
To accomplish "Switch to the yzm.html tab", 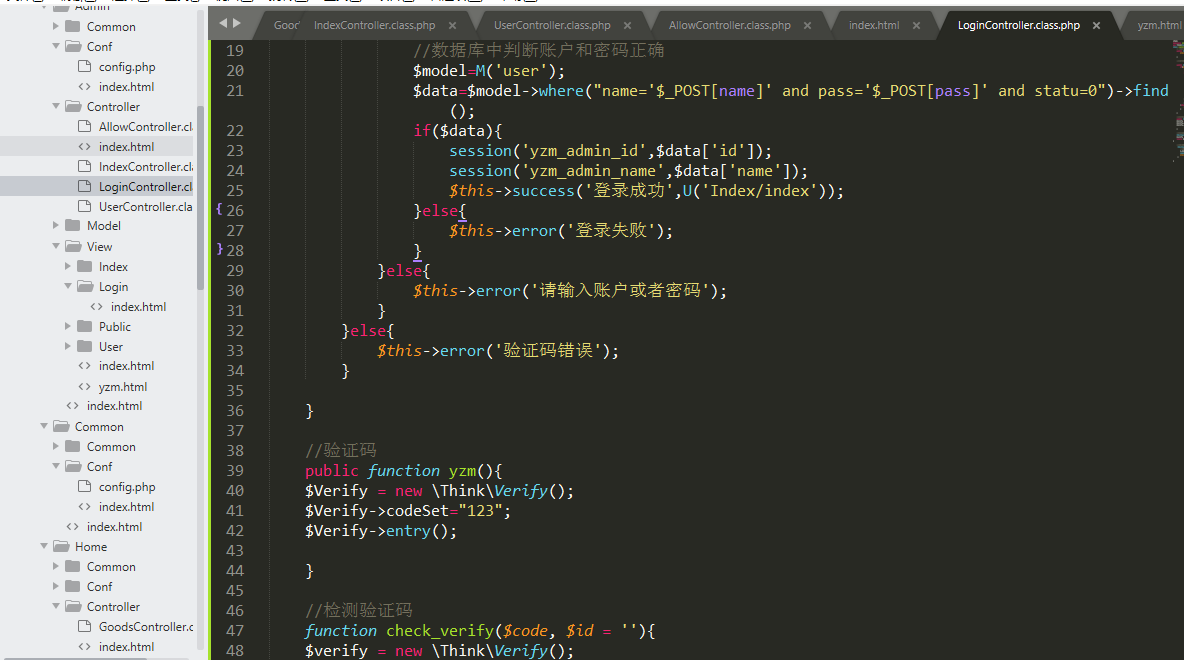I will tap(1158, 25).
